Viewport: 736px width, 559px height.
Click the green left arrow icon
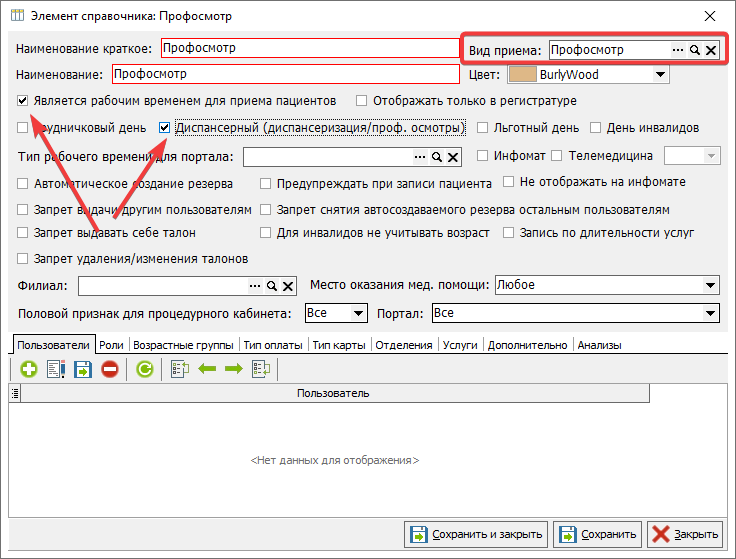[x=207, y=369]
